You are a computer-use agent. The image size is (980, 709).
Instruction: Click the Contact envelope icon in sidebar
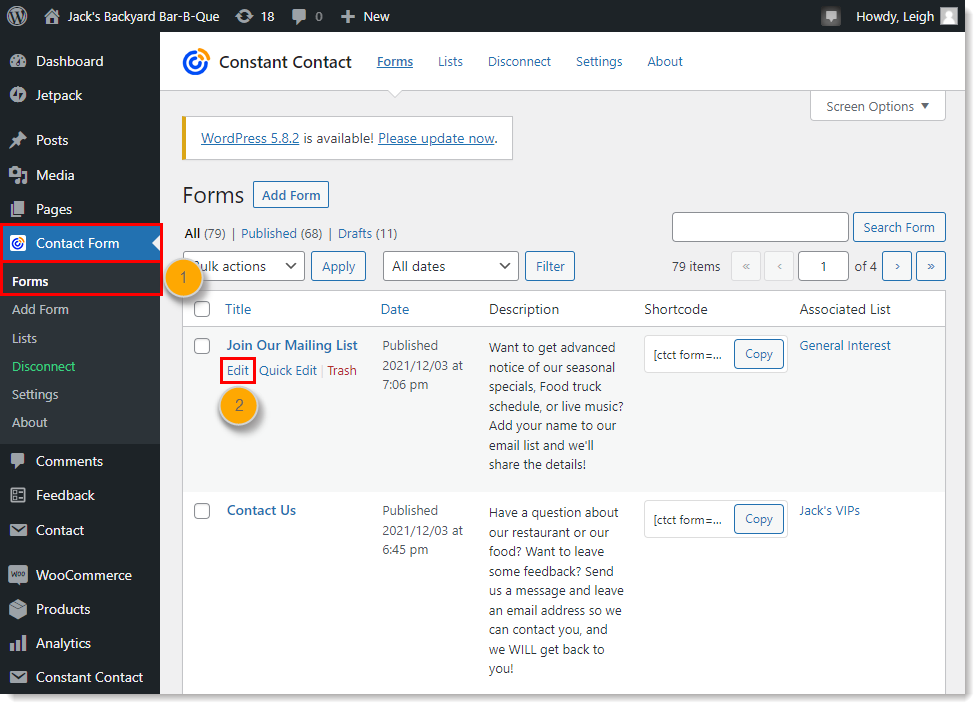18,530
